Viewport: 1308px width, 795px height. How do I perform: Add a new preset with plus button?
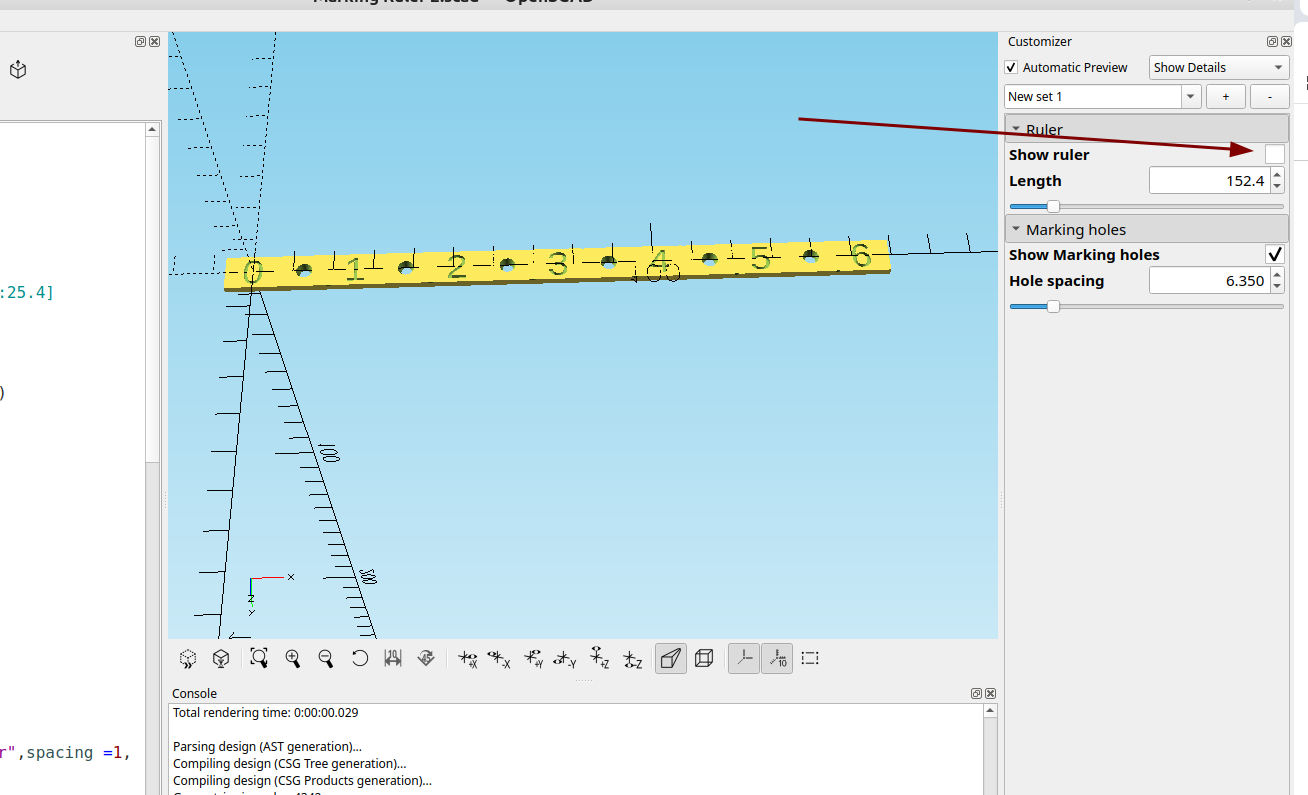1226,96
